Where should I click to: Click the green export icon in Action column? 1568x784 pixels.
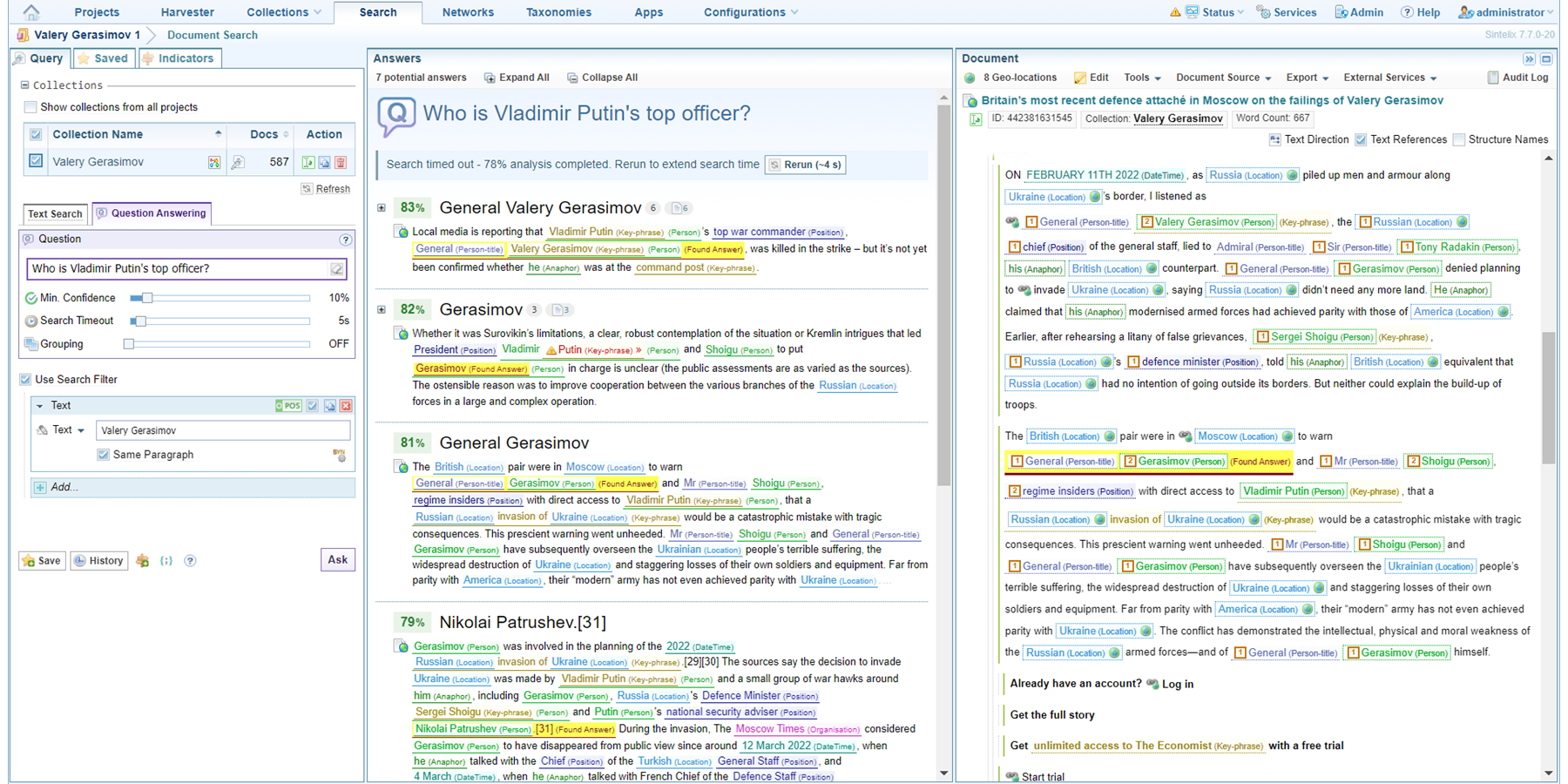pyautogui.click(x=308, y=162)
